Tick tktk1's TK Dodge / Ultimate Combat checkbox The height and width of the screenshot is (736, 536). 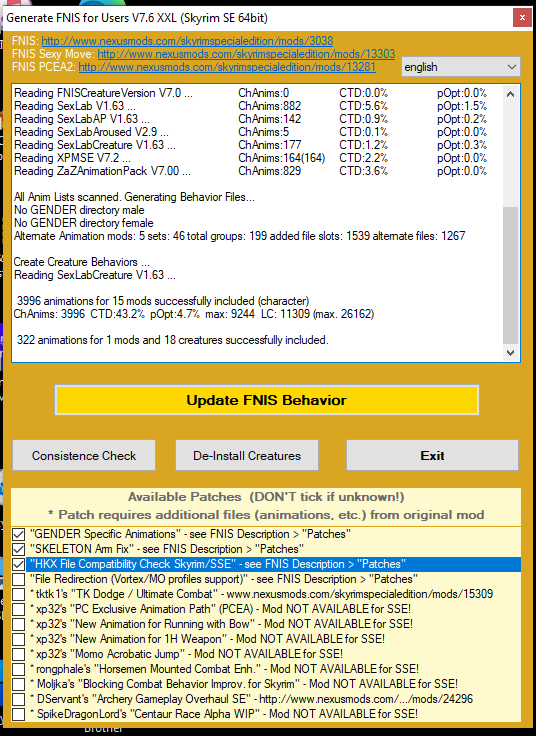coord(19,594)
